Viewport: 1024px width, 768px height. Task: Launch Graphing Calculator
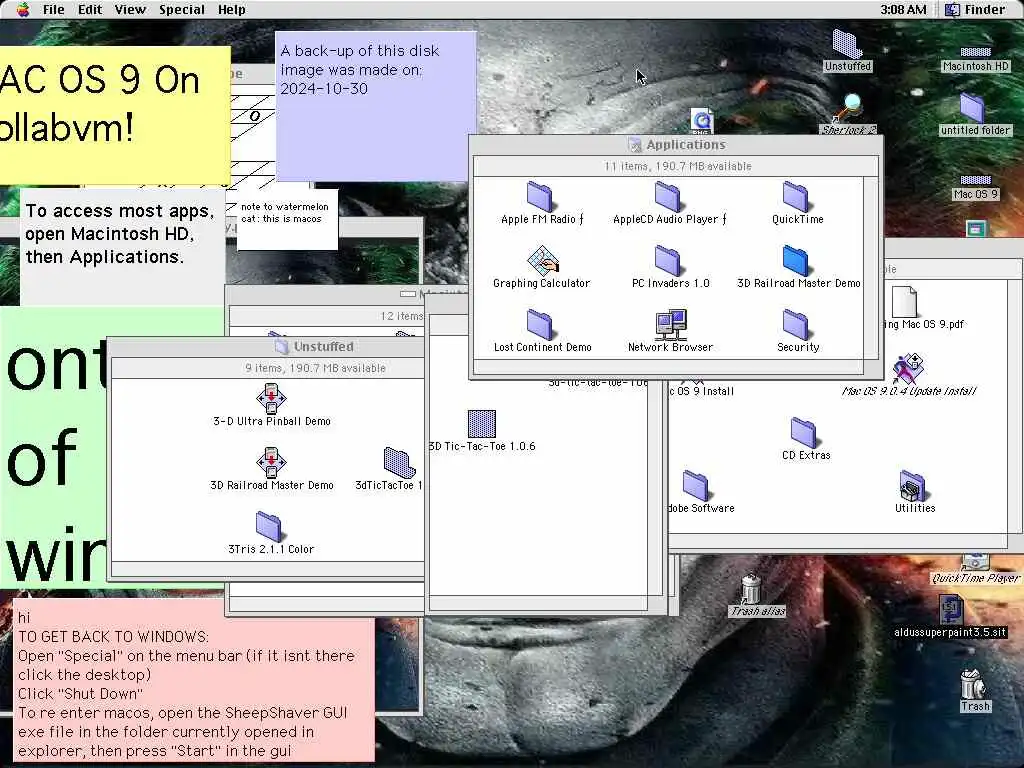543,261
